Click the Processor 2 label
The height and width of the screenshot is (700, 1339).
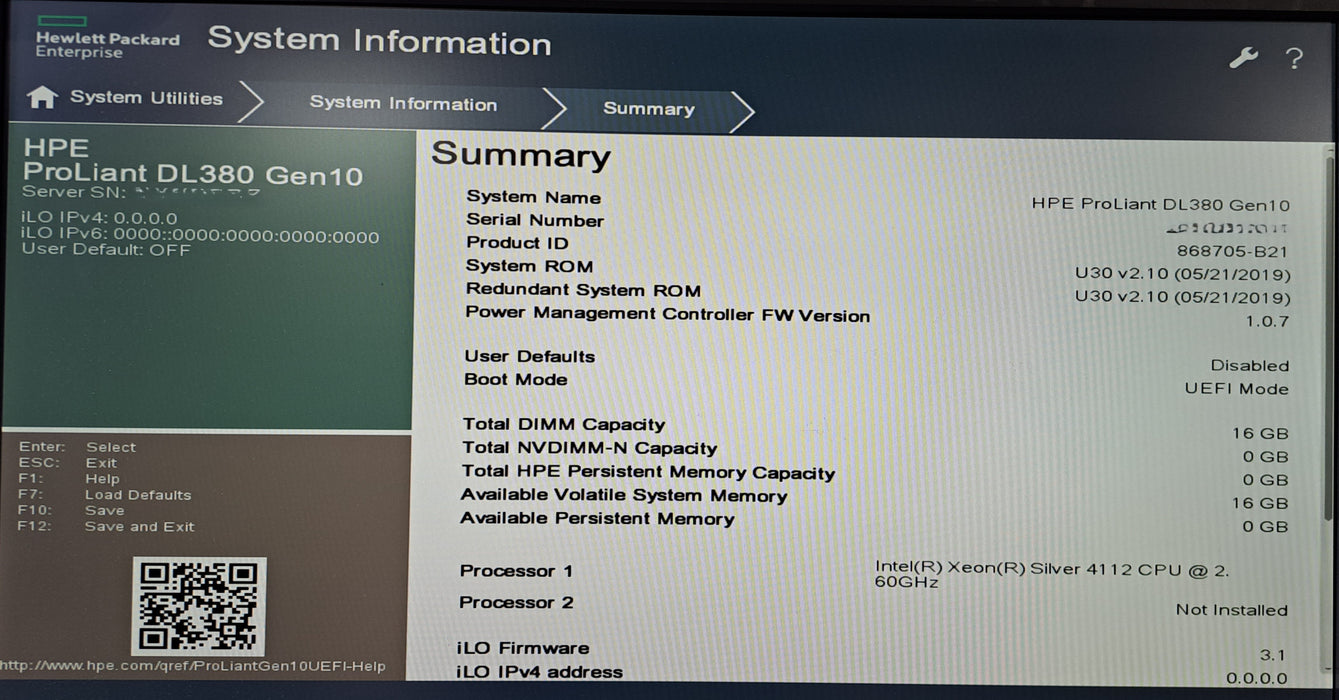[x=516, y=602]
